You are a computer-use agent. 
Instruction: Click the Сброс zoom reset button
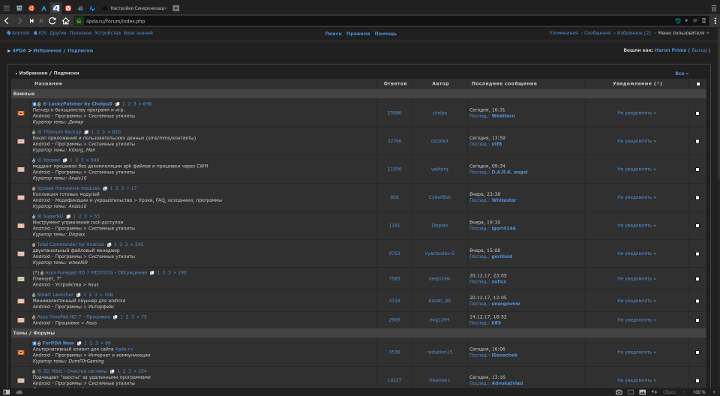[x=669, y=392]
